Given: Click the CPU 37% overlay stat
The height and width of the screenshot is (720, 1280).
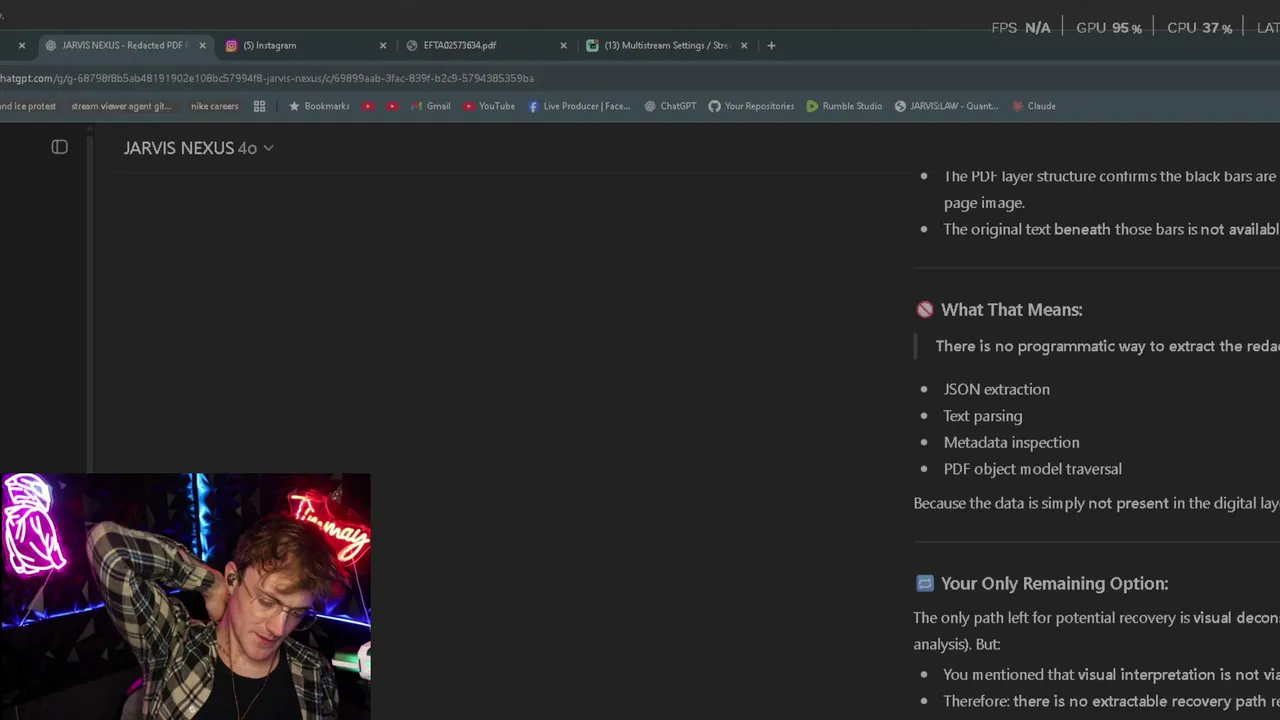Looking at the screenshot, I should [x=1199, y=28].
